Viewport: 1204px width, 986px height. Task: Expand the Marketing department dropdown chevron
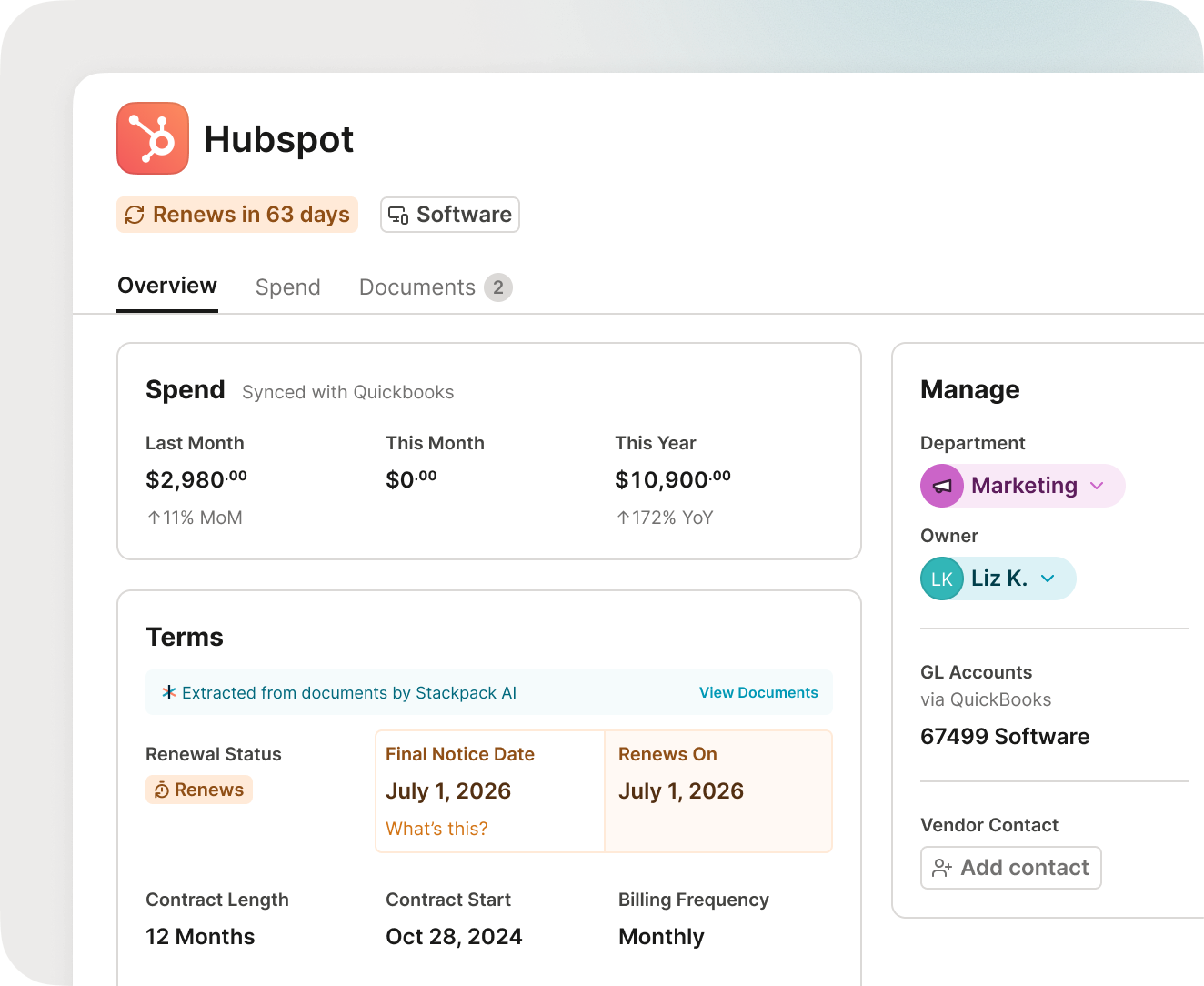[x=1097, y=486]
